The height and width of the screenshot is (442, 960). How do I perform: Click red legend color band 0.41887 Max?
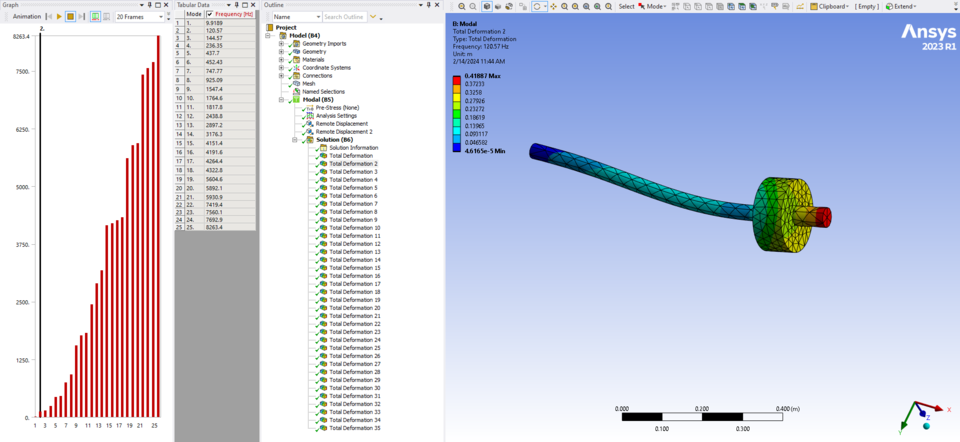pos(457,80)
